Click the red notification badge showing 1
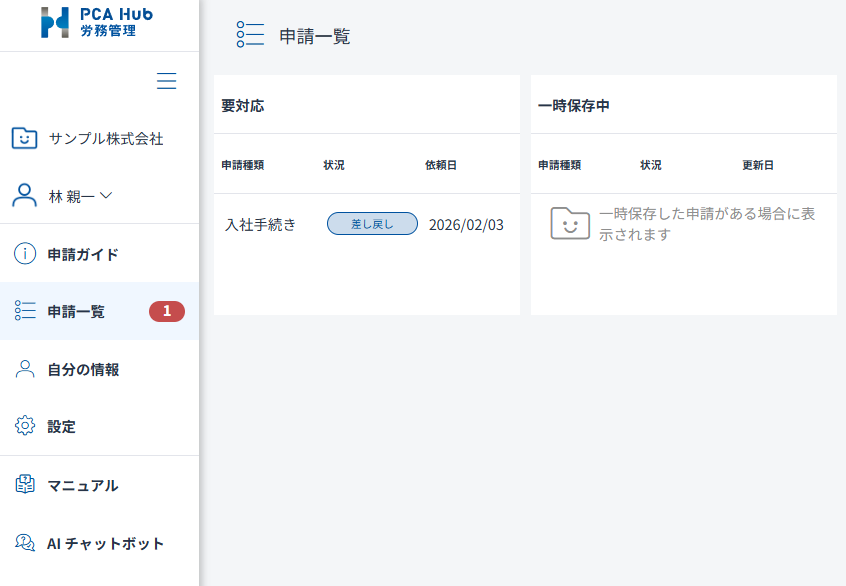The height and width of the screenshot is (586, 846). (x=166, y=311)
